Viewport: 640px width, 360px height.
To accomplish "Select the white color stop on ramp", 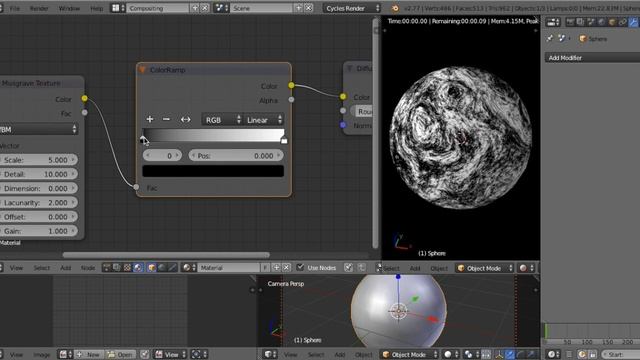I will point(284,140).
